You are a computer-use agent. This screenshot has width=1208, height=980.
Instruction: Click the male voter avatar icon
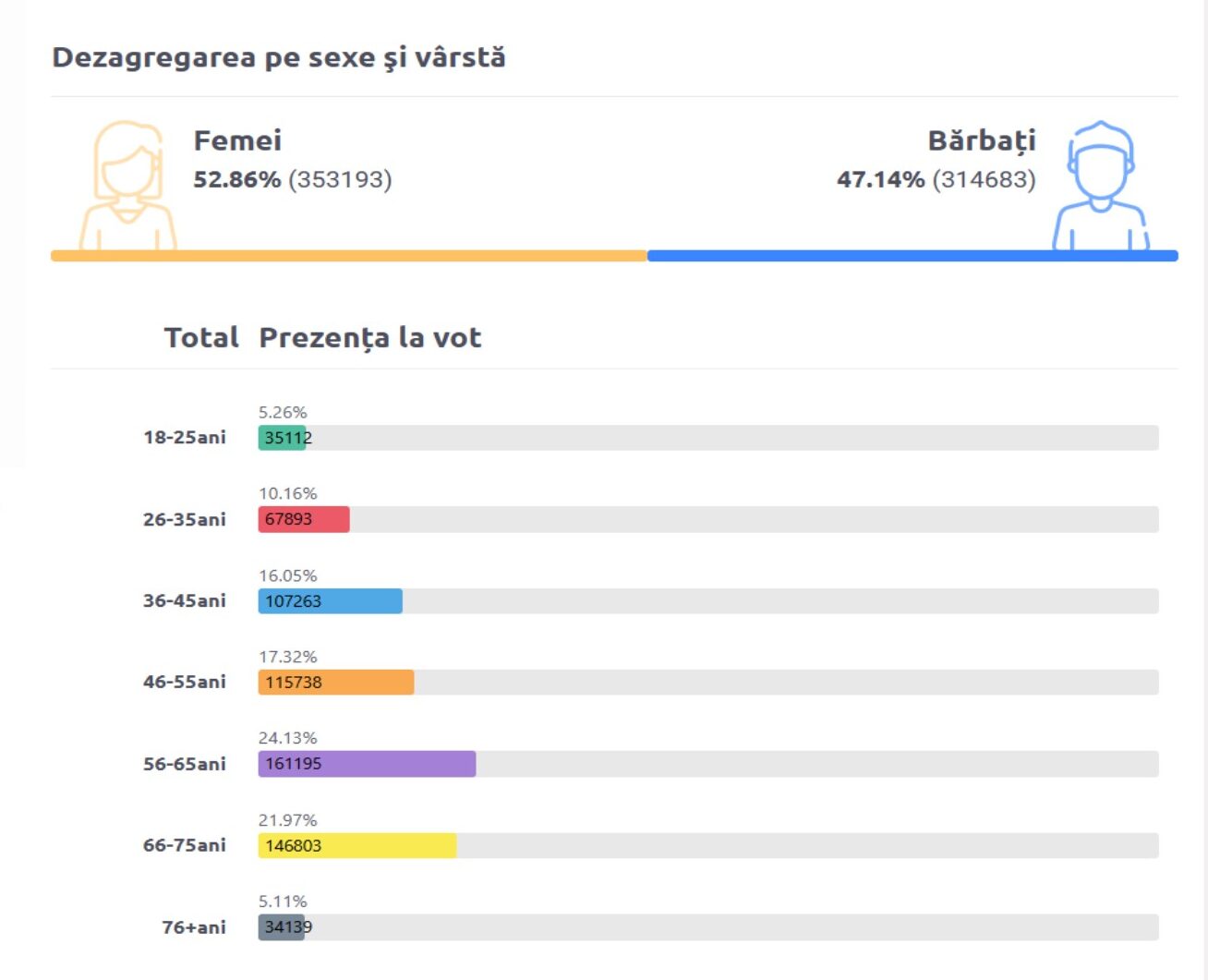(1100, 185)
